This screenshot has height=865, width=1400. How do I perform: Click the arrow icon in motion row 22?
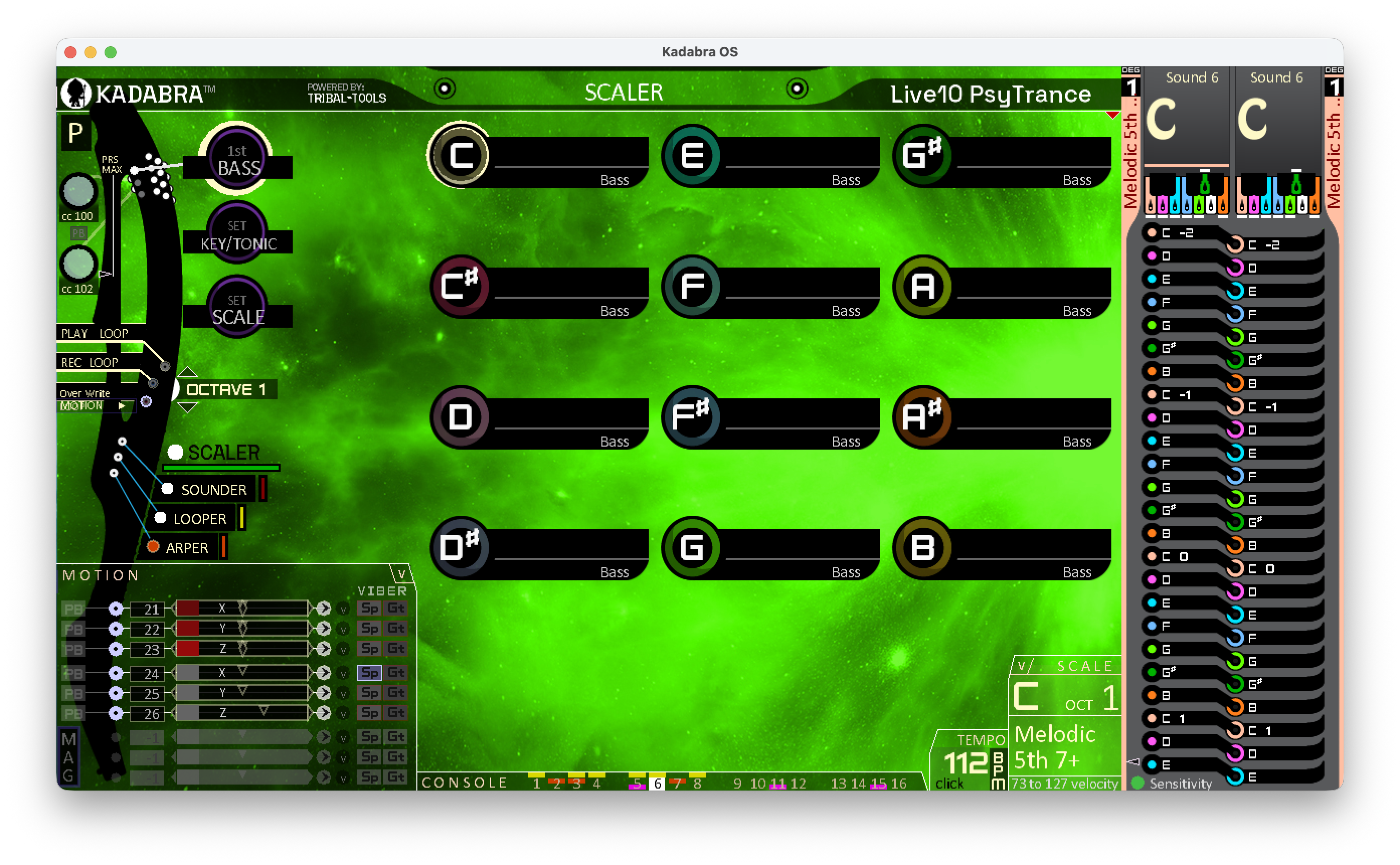[x=324, y=629]
